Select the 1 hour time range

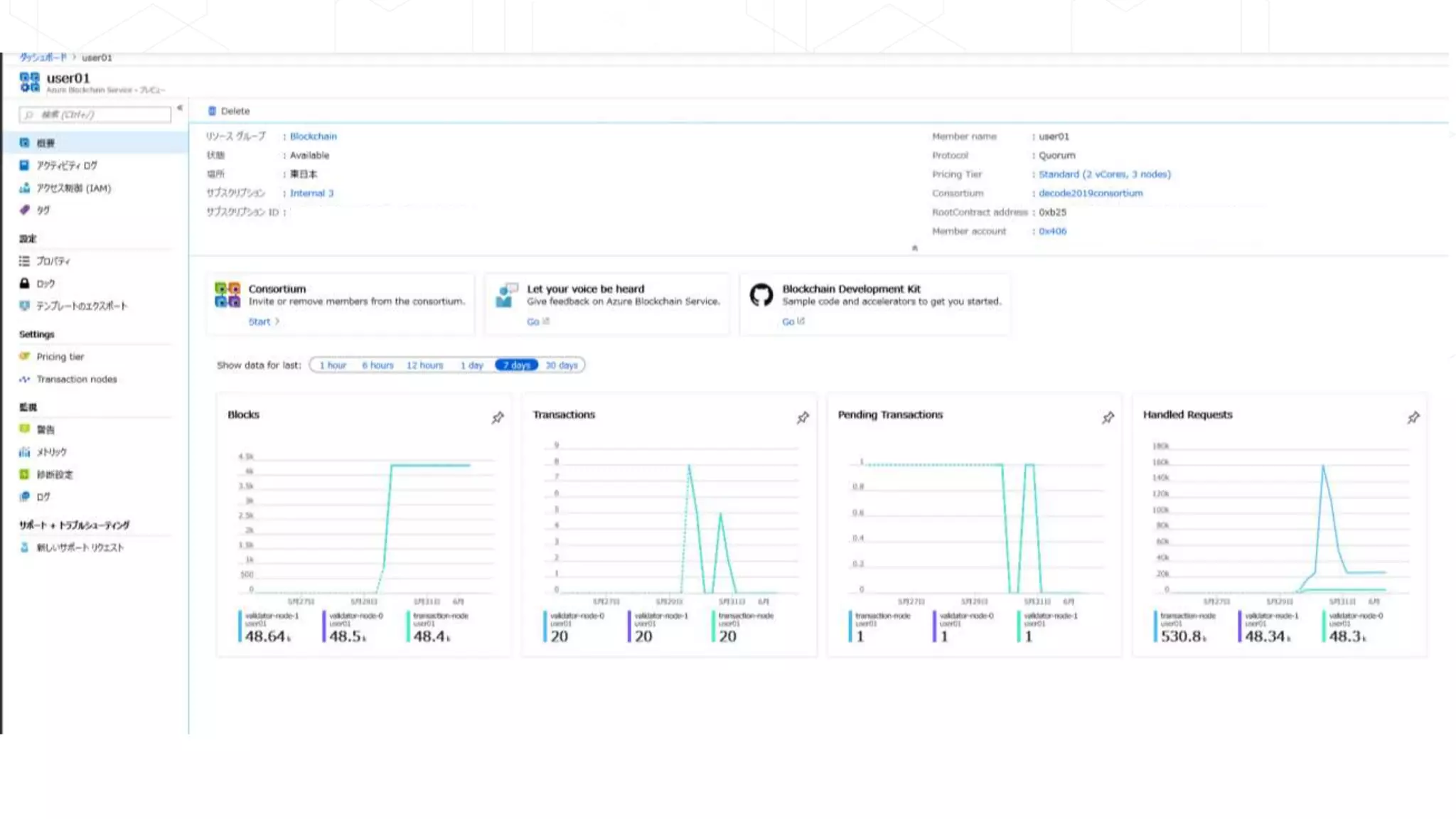click(x=332, y=365)
